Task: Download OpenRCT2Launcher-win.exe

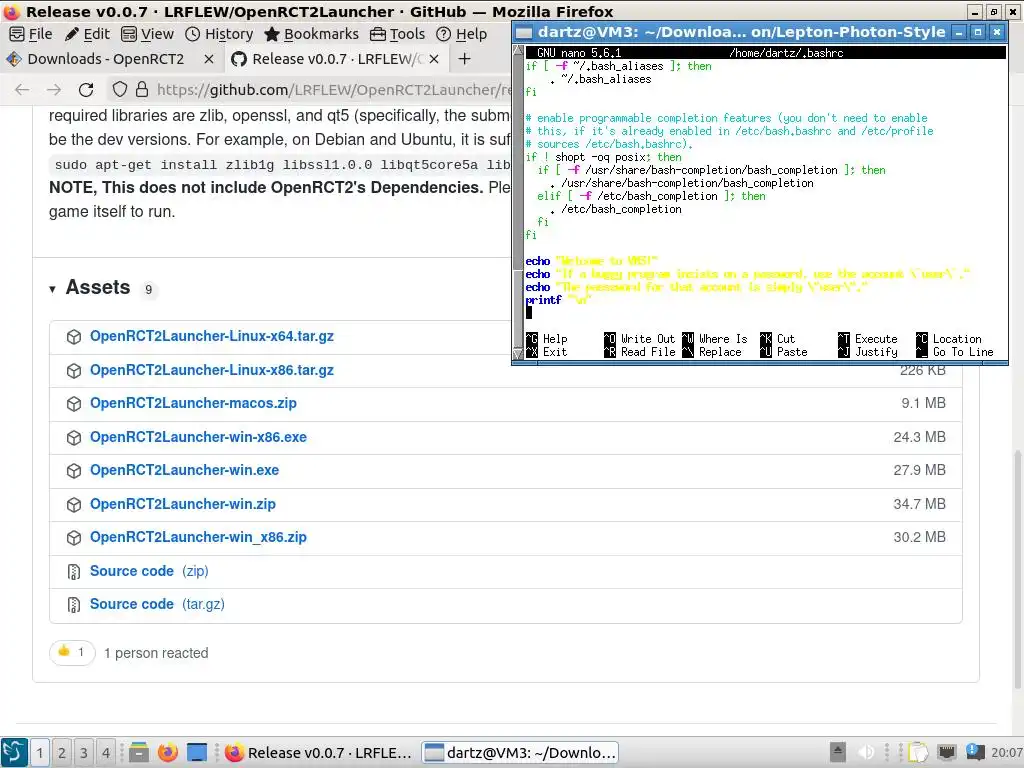Action: click(184, 470)
